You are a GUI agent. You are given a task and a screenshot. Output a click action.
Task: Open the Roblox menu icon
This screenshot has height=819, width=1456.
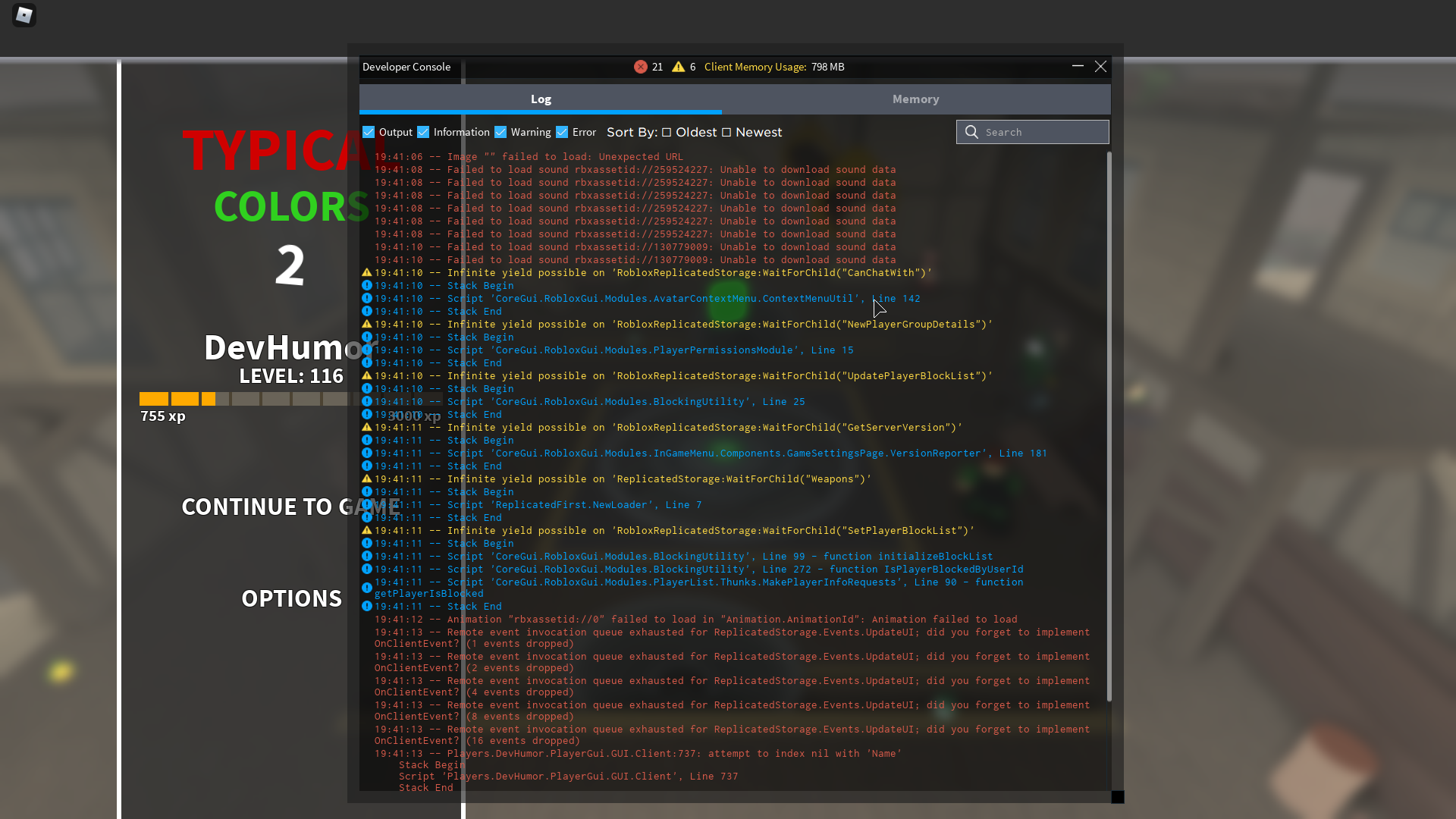(24, 15)
